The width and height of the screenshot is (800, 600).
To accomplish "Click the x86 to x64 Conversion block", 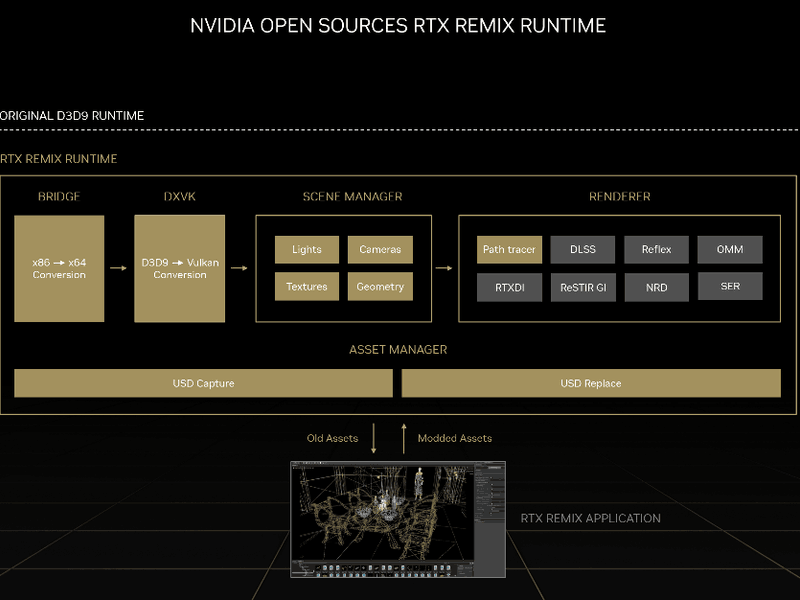I will 59,268.
